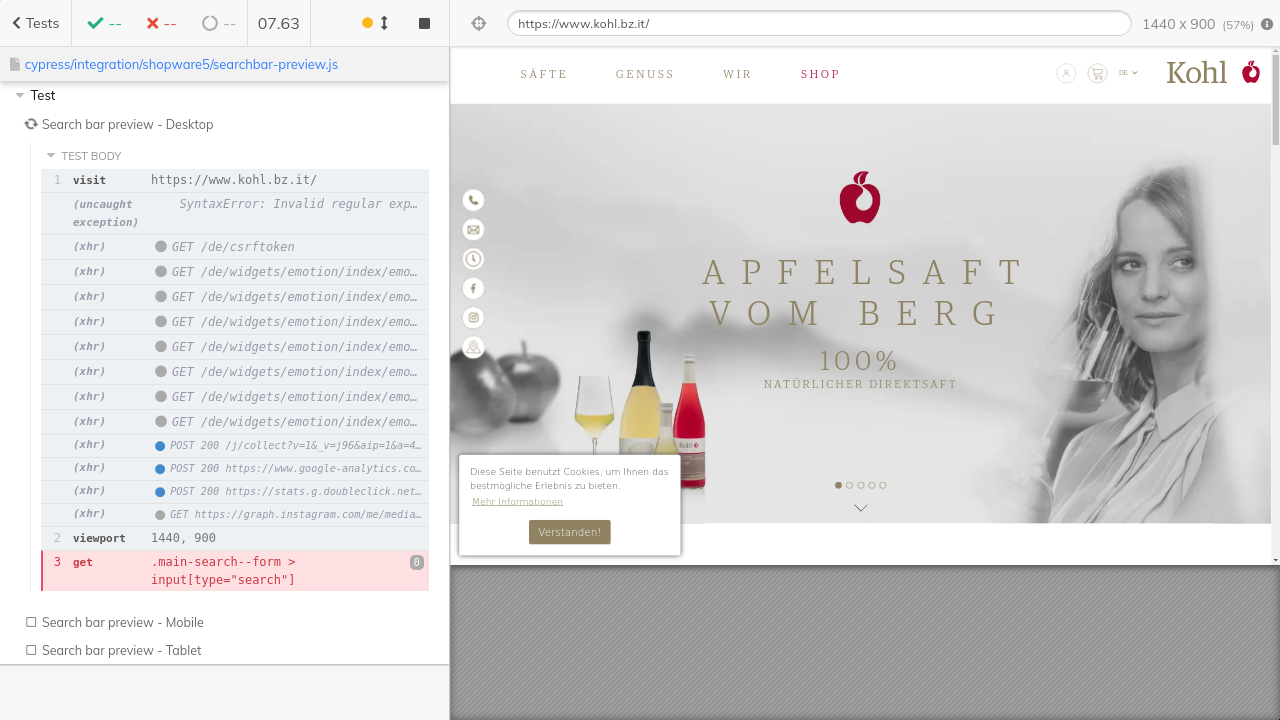
Task: Select the first carousel slide dot
Action: 838,485
